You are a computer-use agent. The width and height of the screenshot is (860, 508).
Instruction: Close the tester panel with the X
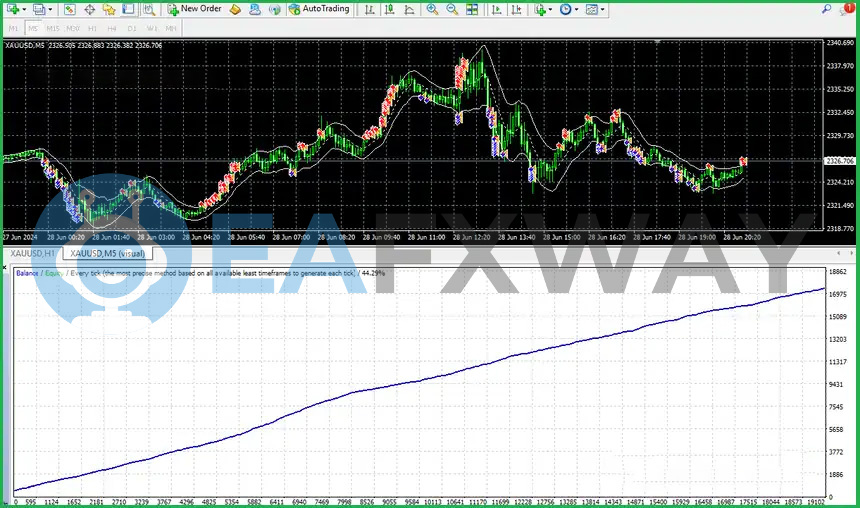[x=5, y=268]
